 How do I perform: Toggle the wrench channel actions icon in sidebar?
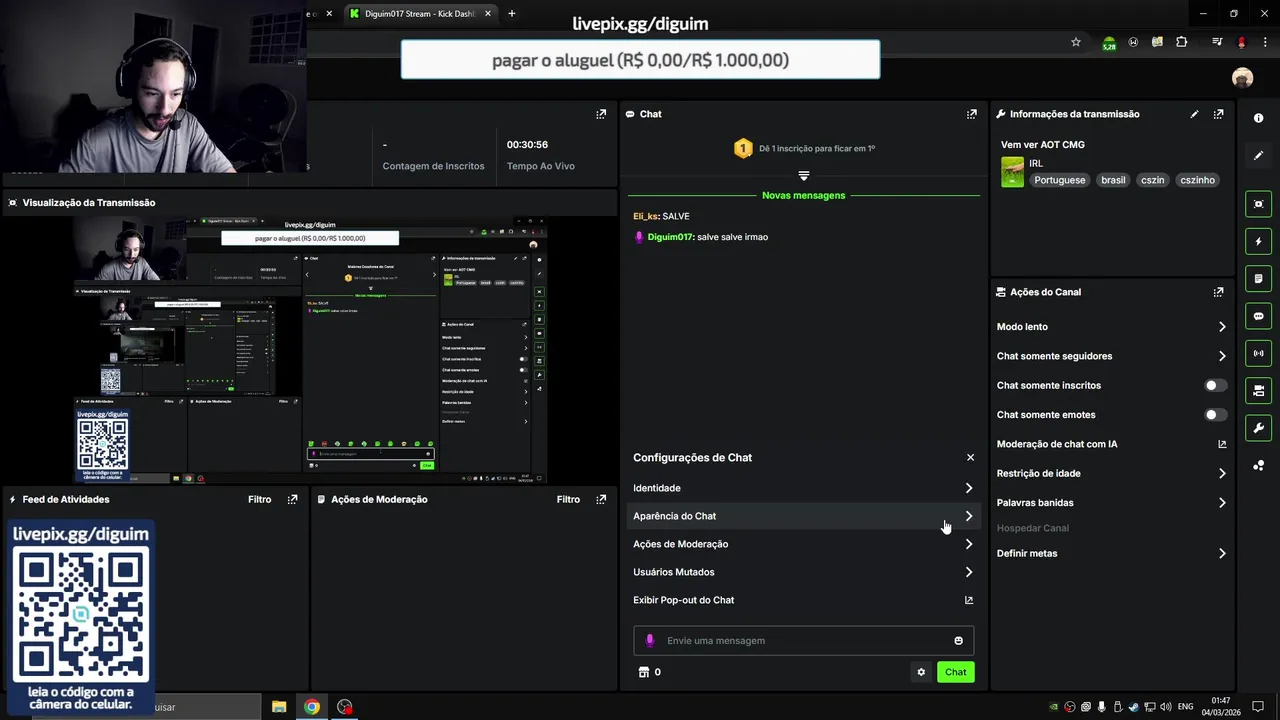[x=1258, y=428]
